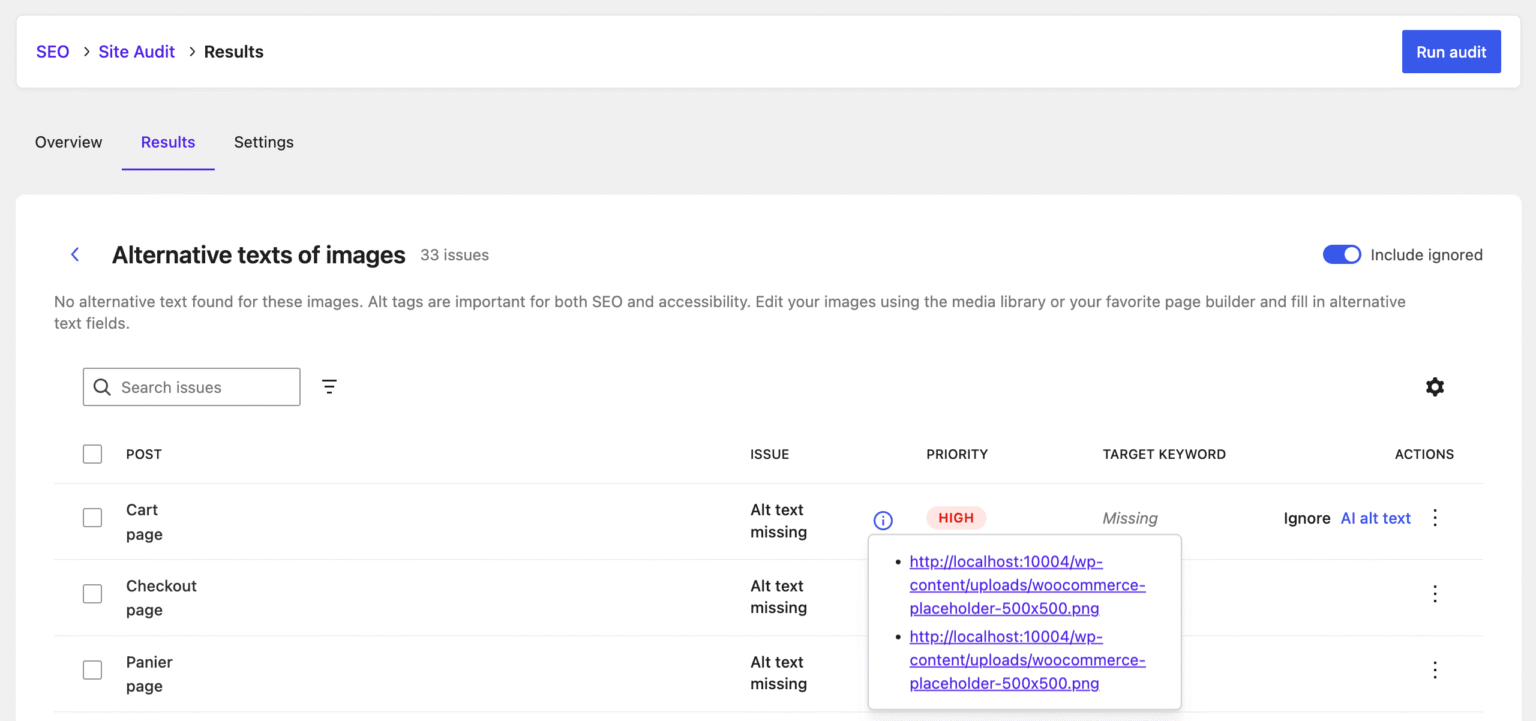Click the POST column header

click(143, 454)
